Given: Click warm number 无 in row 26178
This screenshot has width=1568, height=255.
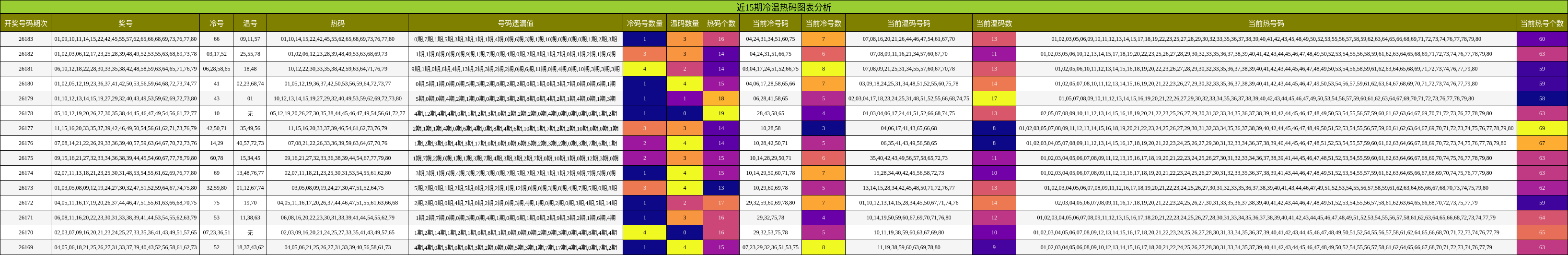Looking at the screenshot, I should click(250, 113).
